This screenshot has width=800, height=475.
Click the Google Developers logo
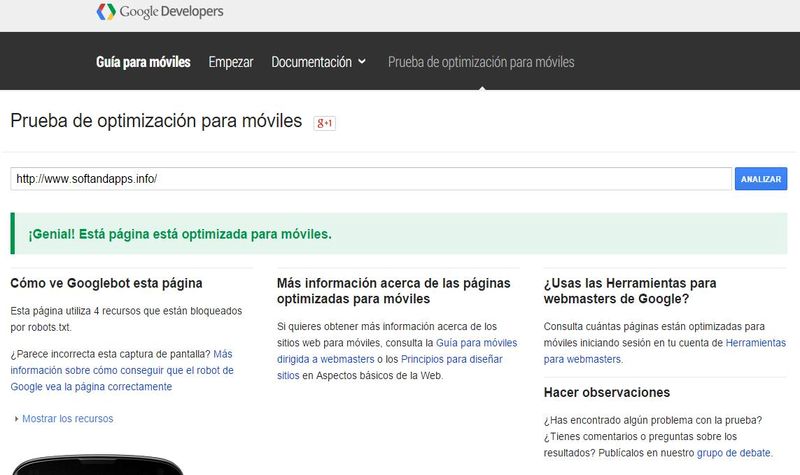click(160, 11)
